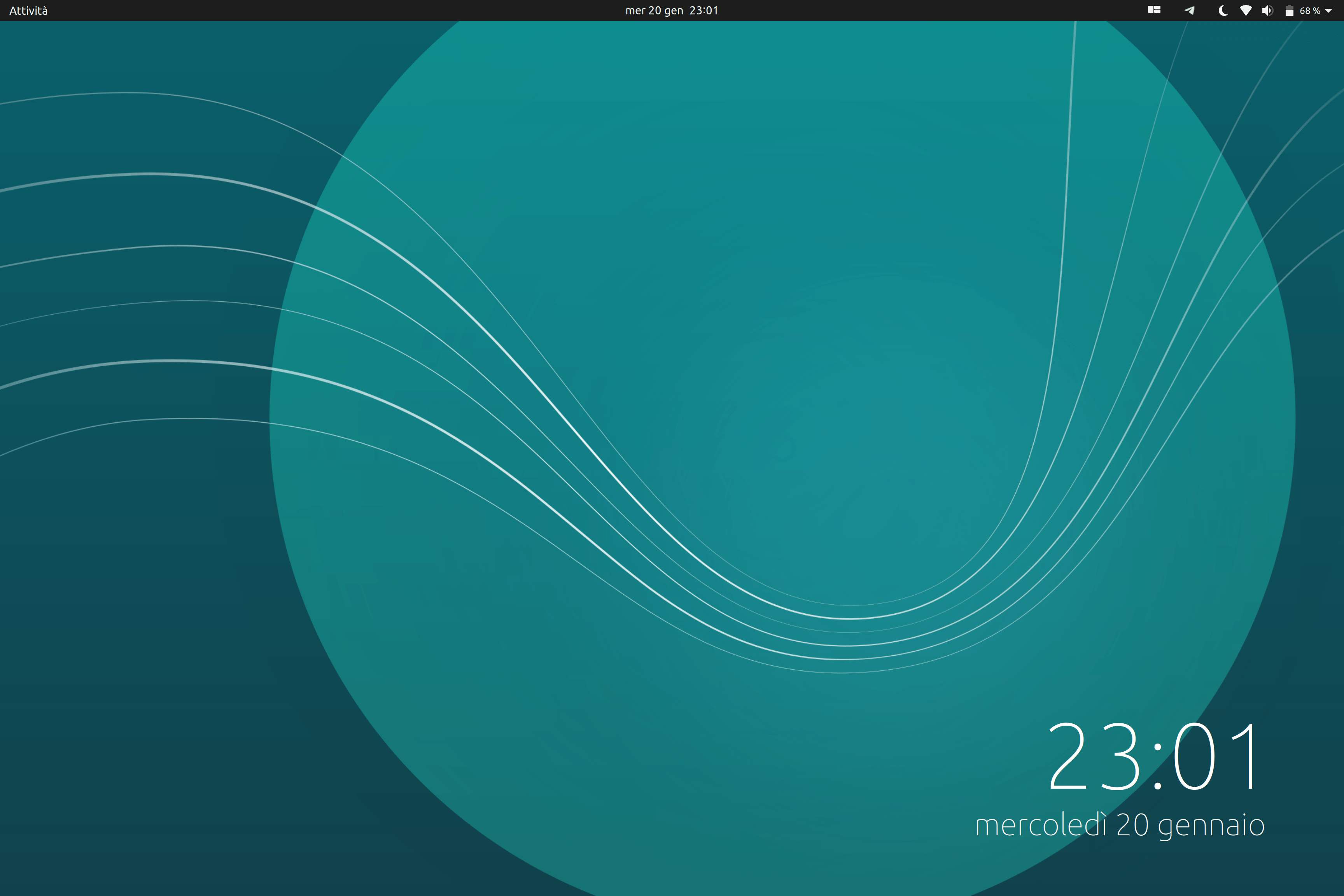Open the top bar calendar clock menu
The image size is (1344, 896).
pyautogui.click(x=672, y=10)
